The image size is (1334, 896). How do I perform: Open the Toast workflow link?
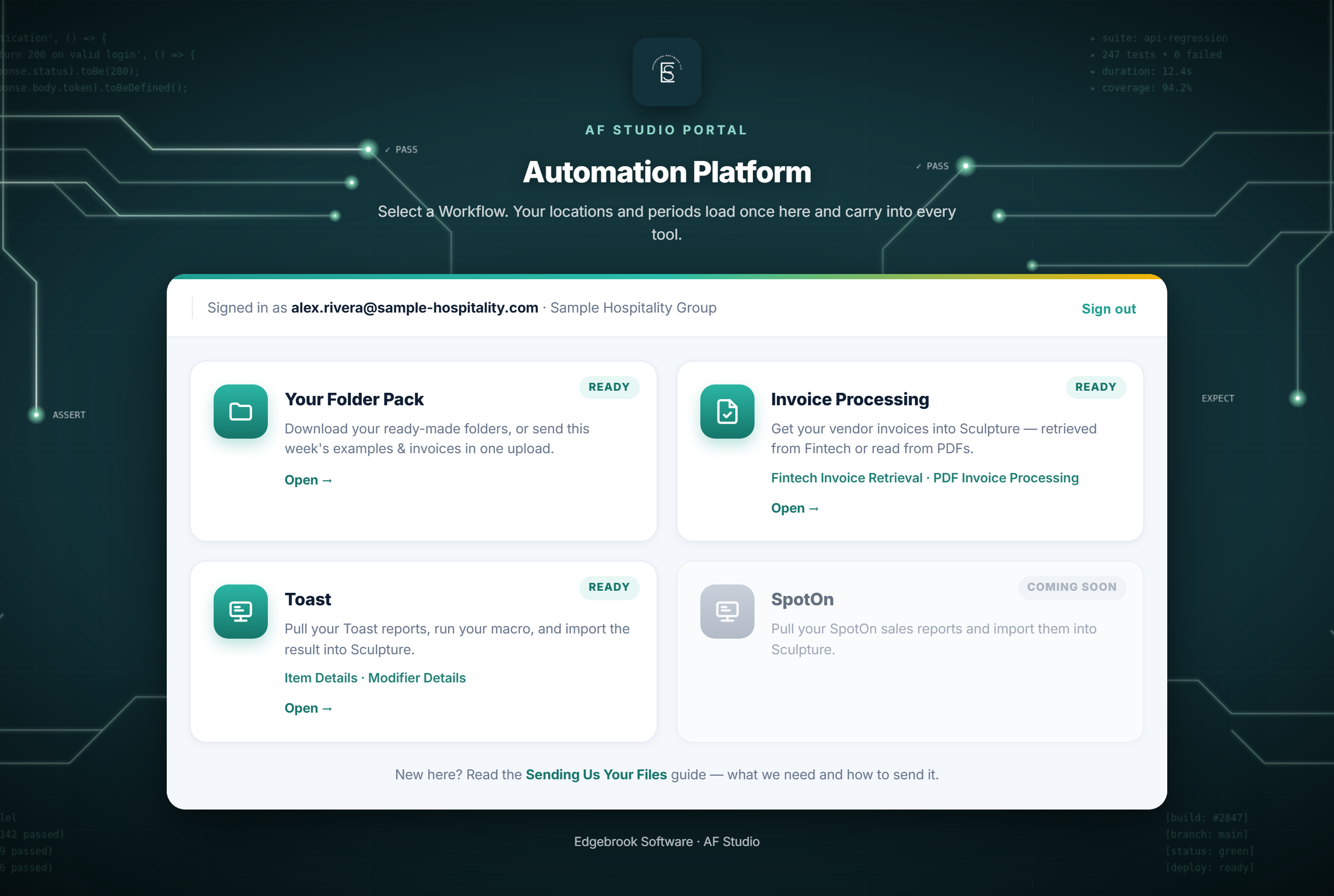coord(308,708)
